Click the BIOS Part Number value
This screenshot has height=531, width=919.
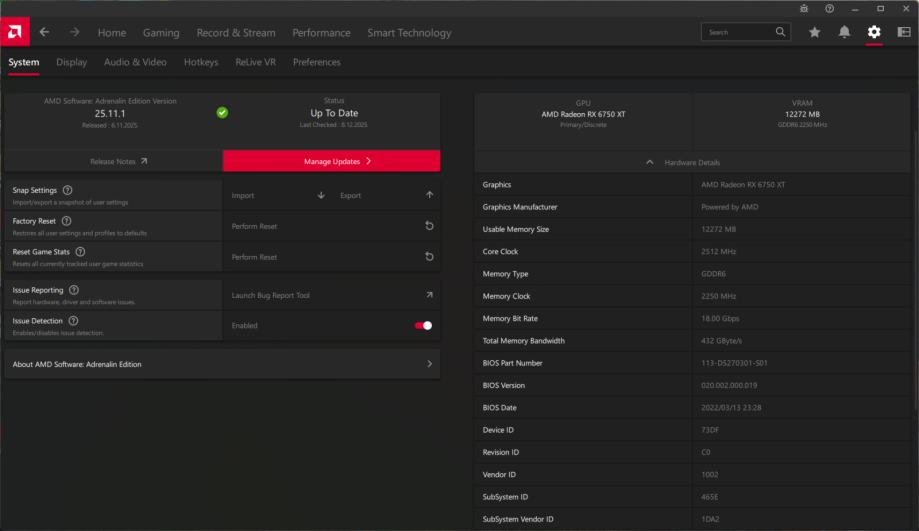[x=734, y=363]
